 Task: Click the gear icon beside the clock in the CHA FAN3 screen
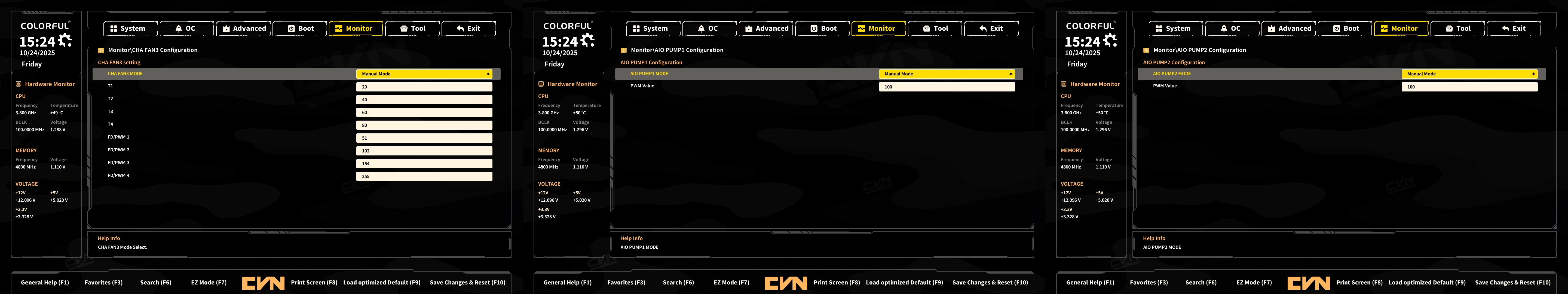pyautogui.click(x=65, y=40)
